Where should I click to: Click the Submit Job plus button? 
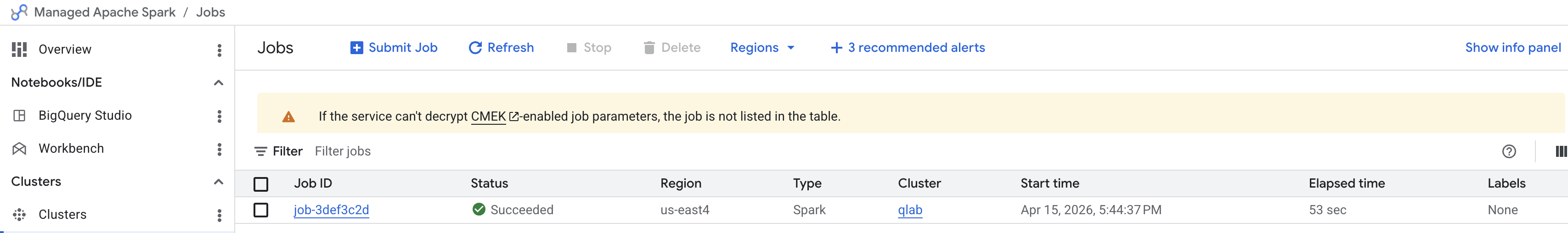tap(393, 47)
